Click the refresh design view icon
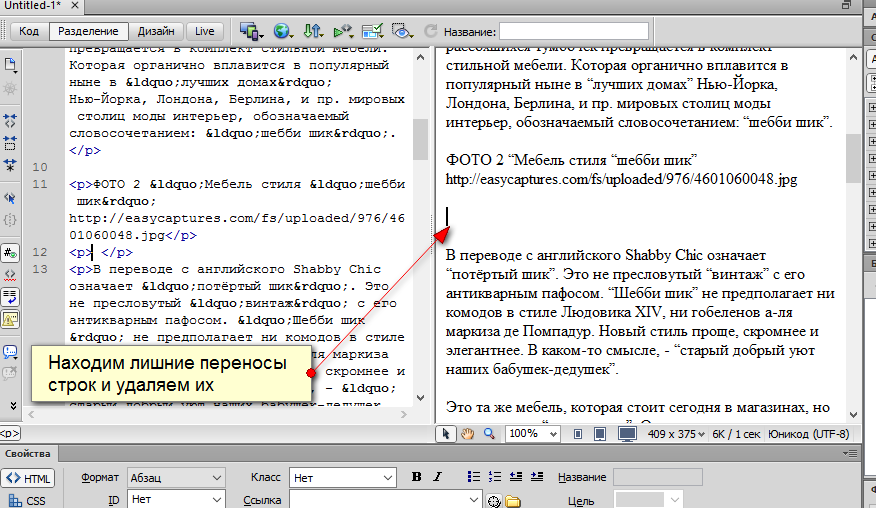876x508 pixels. point(431,31)
